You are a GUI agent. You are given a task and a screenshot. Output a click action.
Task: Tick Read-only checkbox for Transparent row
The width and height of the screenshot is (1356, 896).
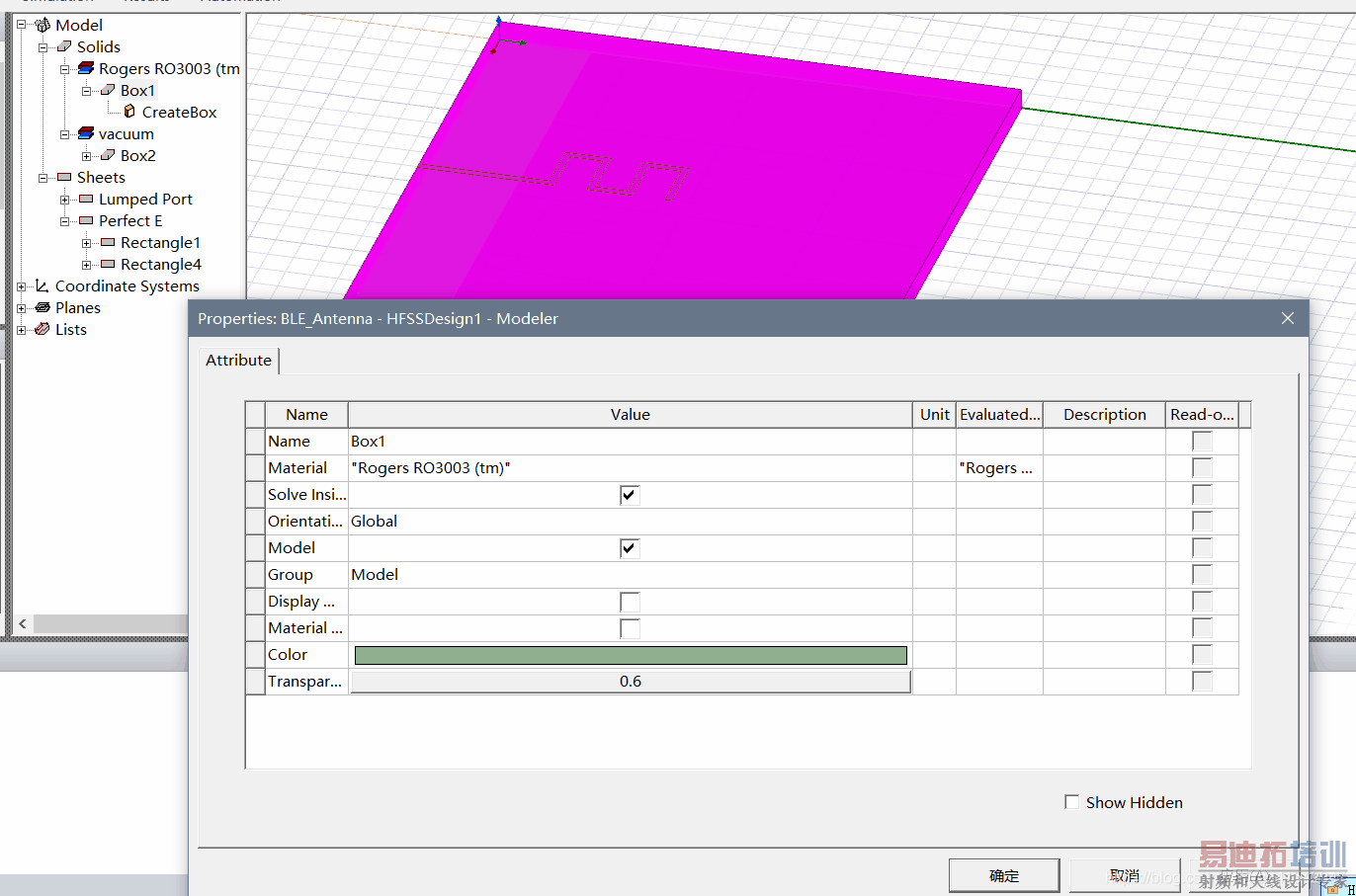pos(1202,682)
